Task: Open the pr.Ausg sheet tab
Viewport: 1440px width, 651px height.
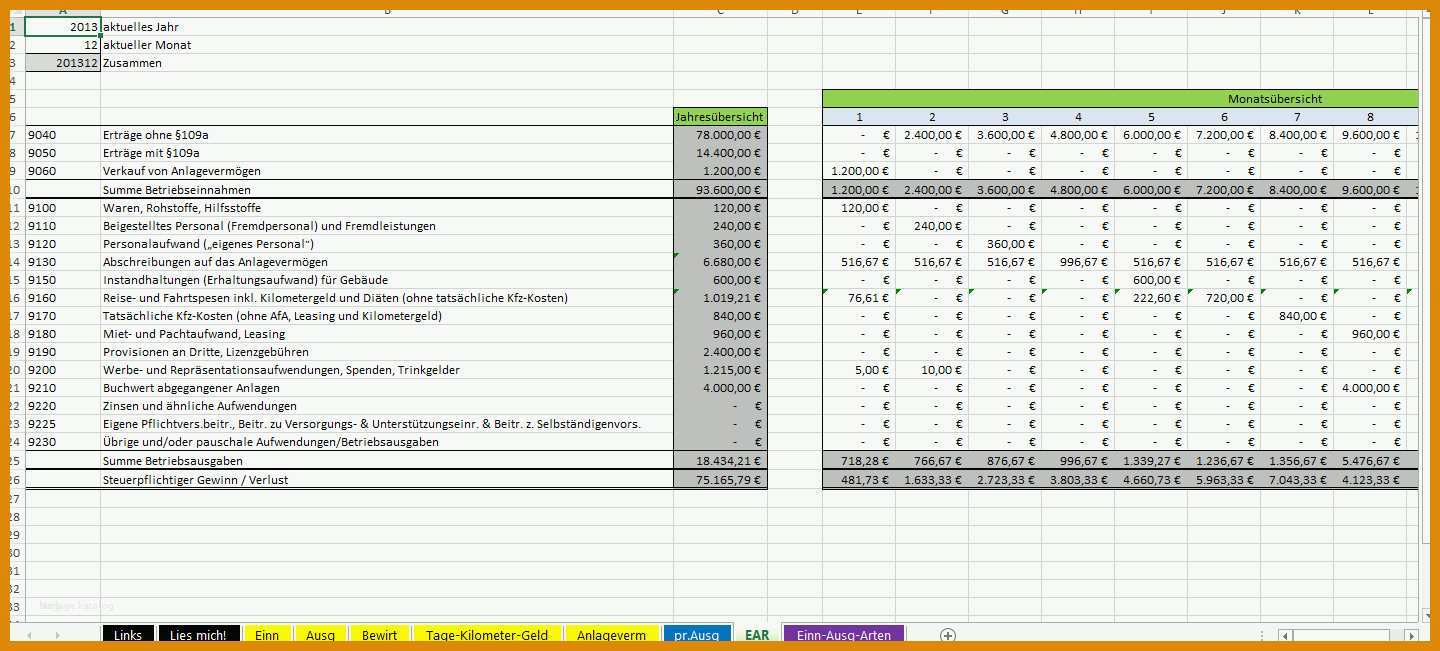Action: tap(696, 635)
